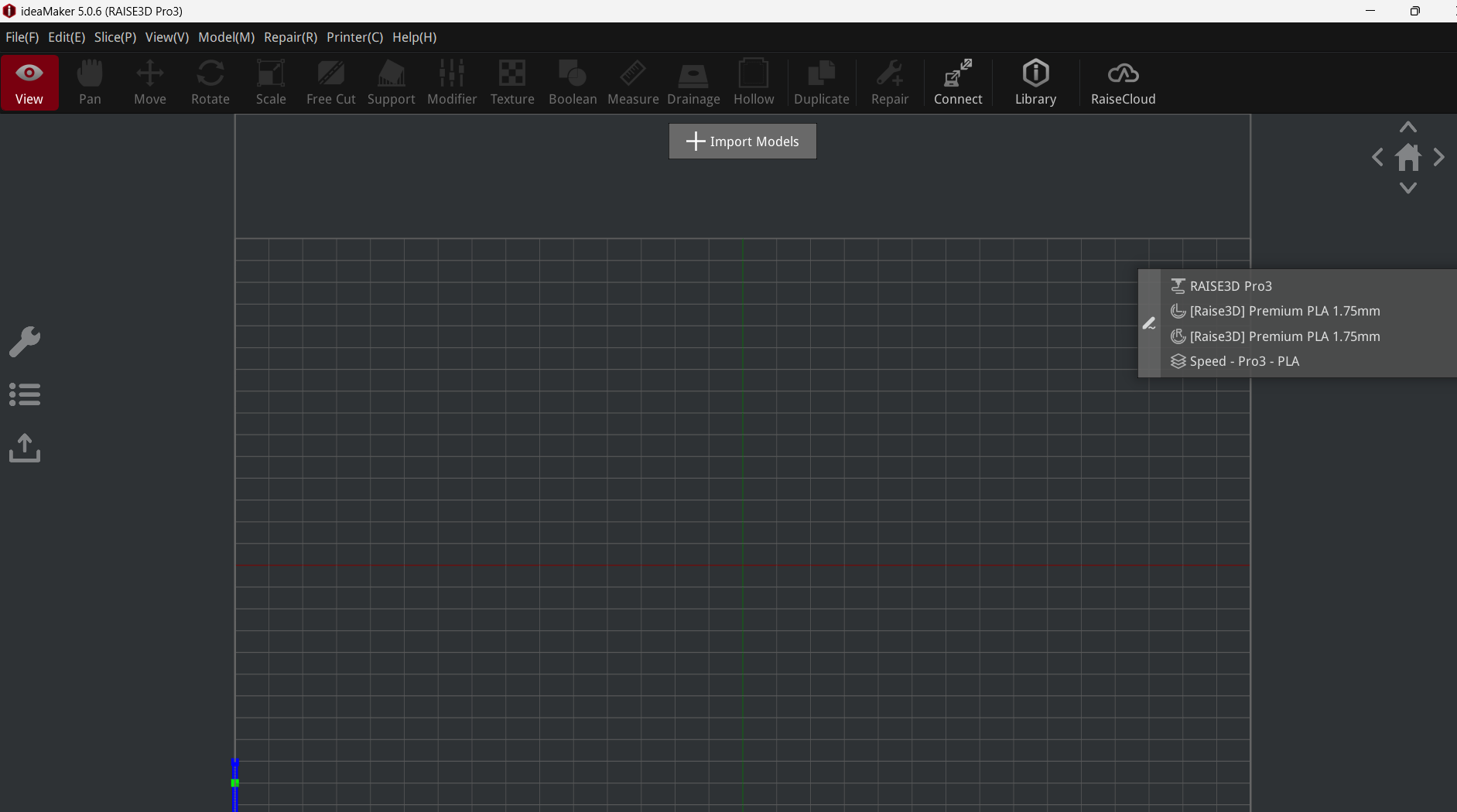Open the Slice(P) menu
1457x812 pixels.
[115, 37]
